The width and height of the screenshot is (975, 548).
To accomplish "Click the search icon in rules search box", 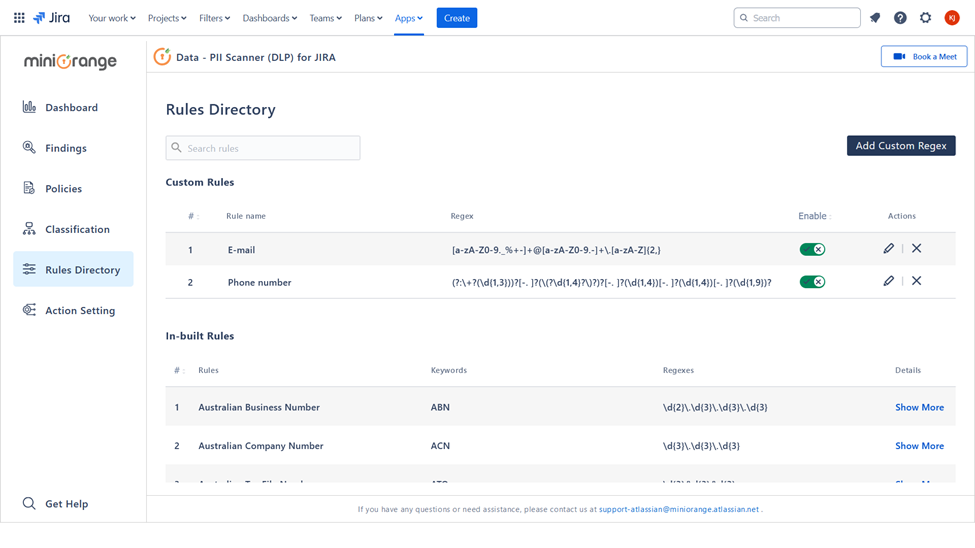I will coord(177,147).
